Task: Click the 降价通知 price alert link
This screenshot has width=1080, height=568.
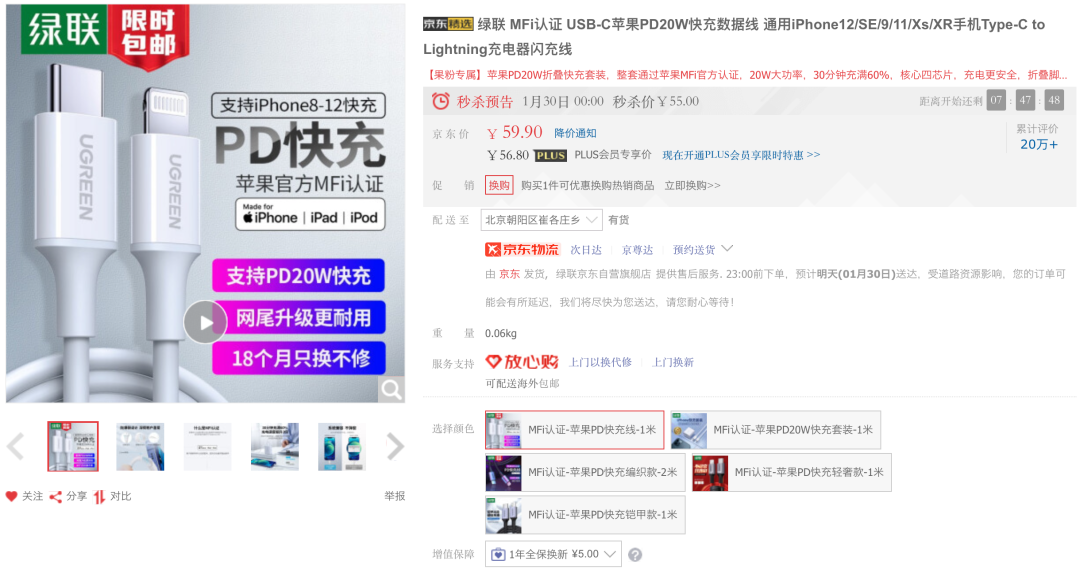Action: coord(575,133)
